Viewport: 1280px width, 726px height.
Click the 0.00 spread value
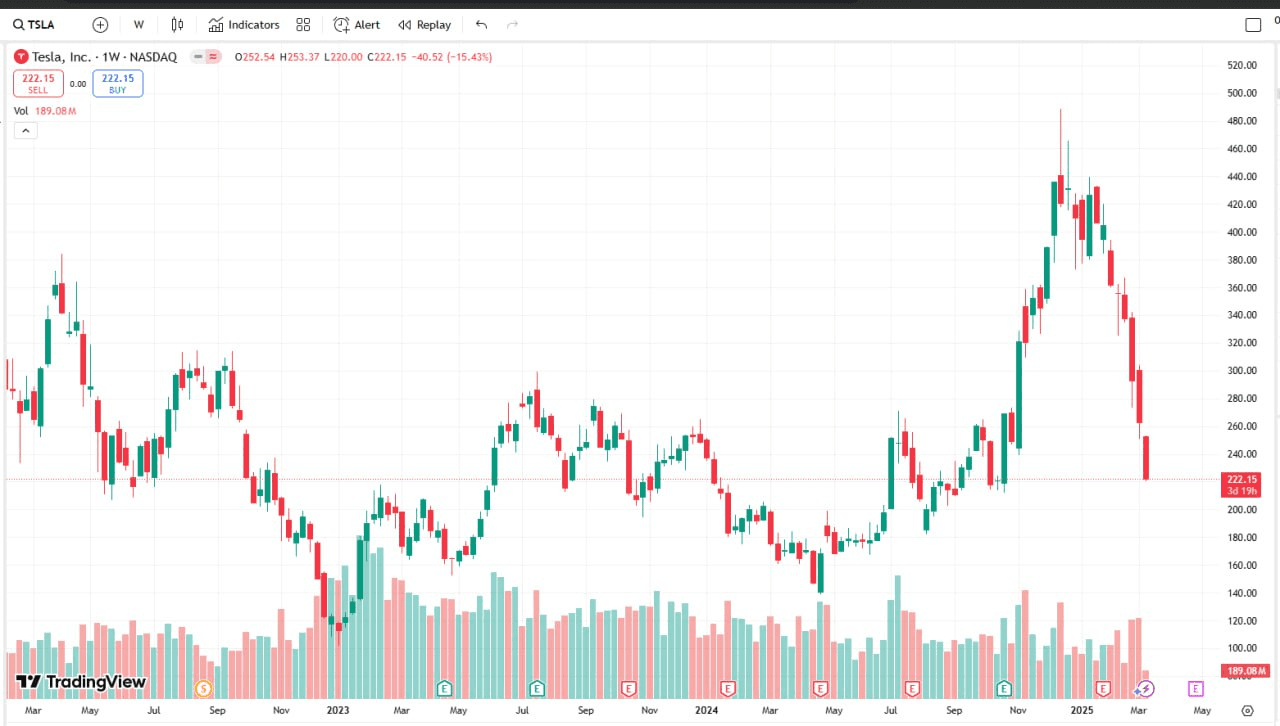coord(78,84)
